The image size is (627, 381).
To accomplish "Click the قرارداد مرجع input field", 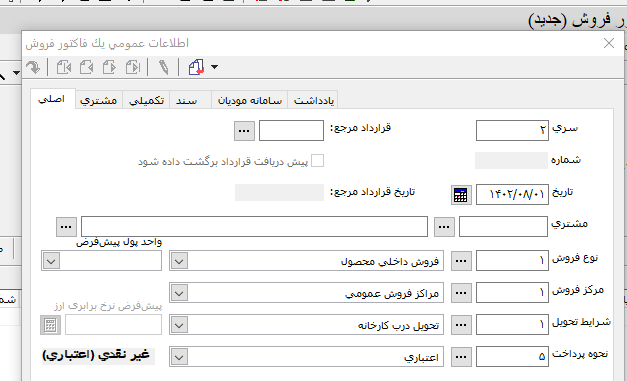I will pyautogui.click(x=292, y=131).
